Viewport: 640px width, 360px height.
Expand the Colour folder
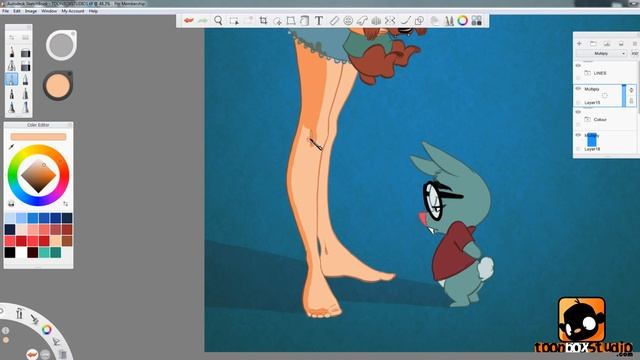click(x=587, y=119)
